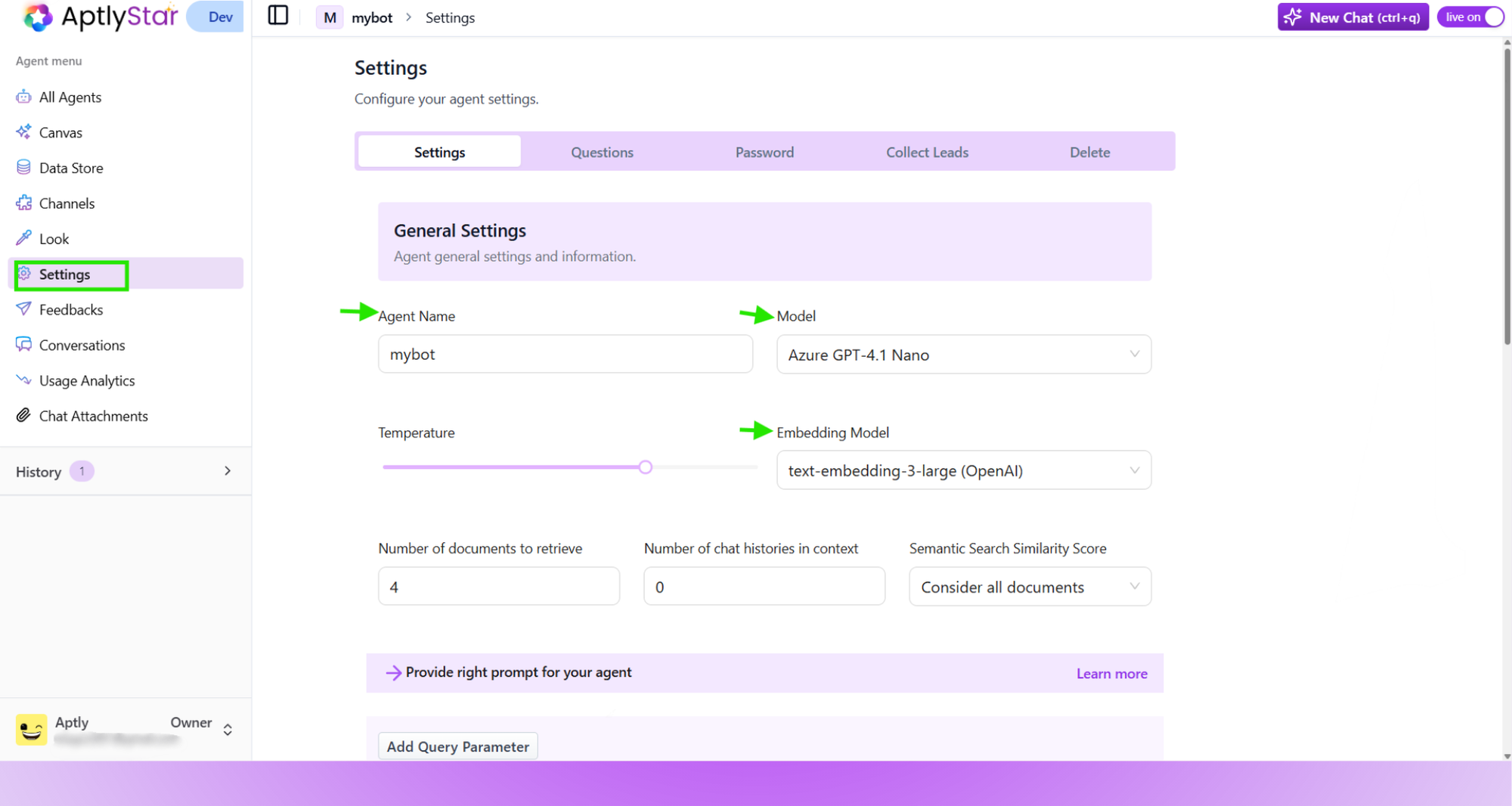Screen dimensions: 1512x806
Task: Start a New Chat
Action: click(1352, 17)
